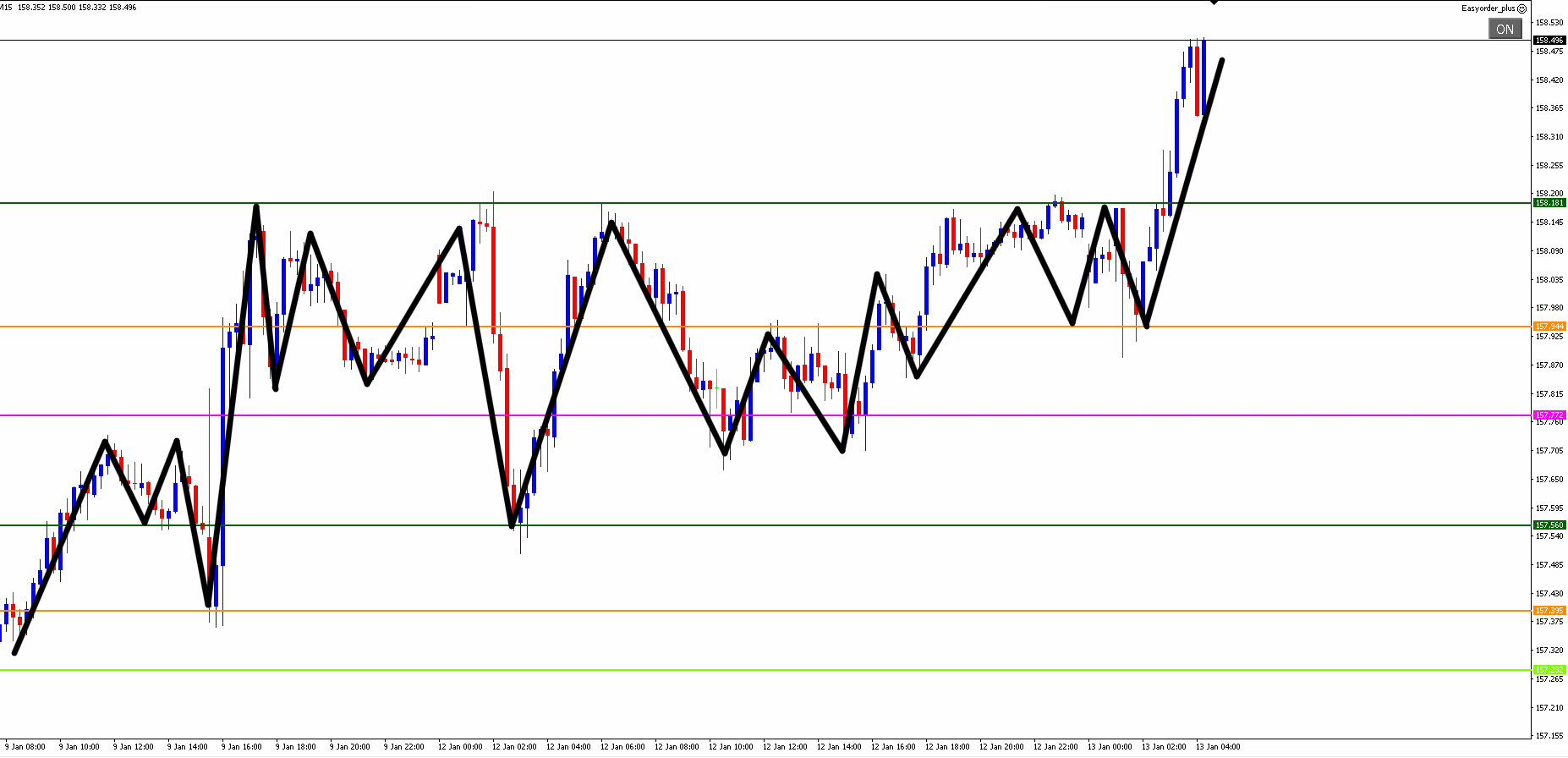Click the Easyorder_plus expert advisor name
Viewport: 1568px width, 758px height.
(x=1489, y=8)
